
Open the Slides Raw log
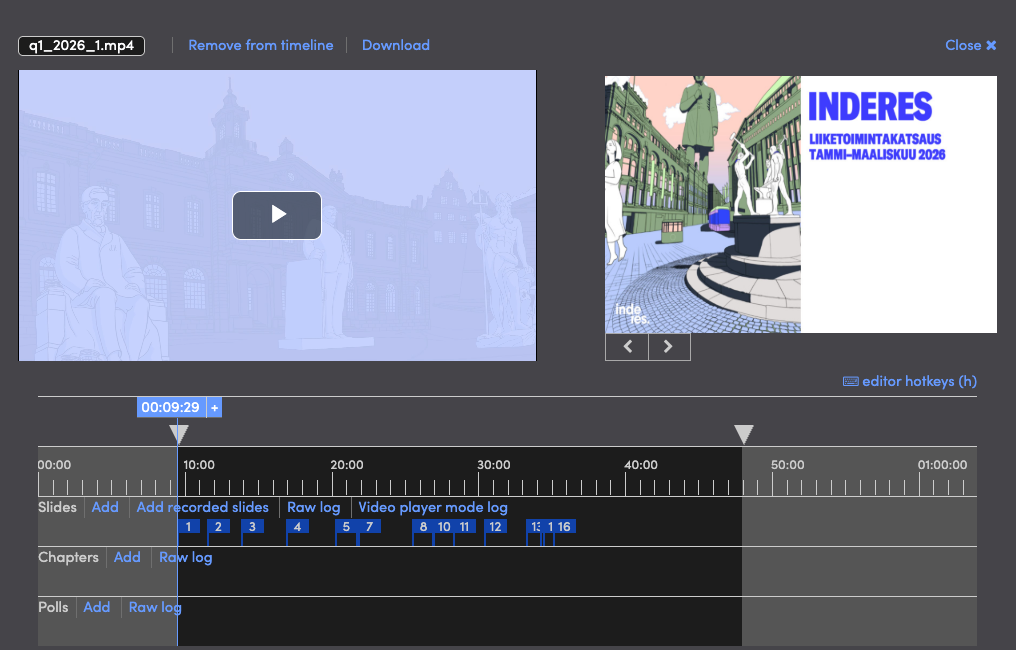[314, 507]
